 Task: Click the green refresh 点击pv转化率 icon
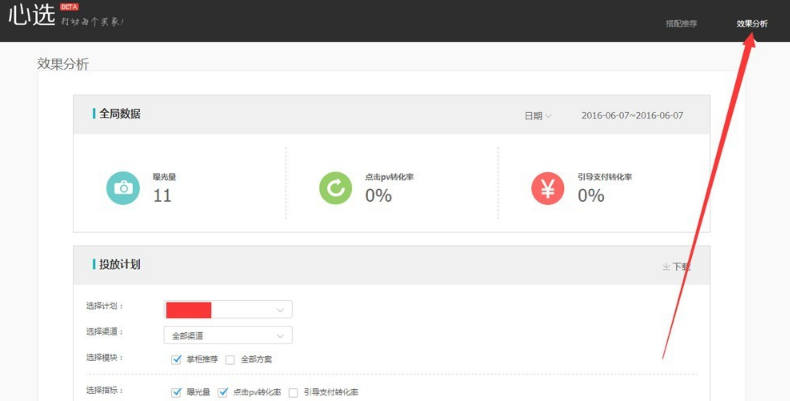point(336,188)
